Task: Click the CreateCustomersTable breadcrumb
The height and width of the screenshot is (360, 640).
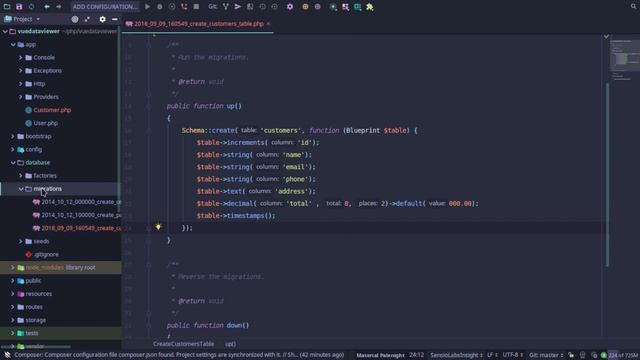Action: coord(183,344)
